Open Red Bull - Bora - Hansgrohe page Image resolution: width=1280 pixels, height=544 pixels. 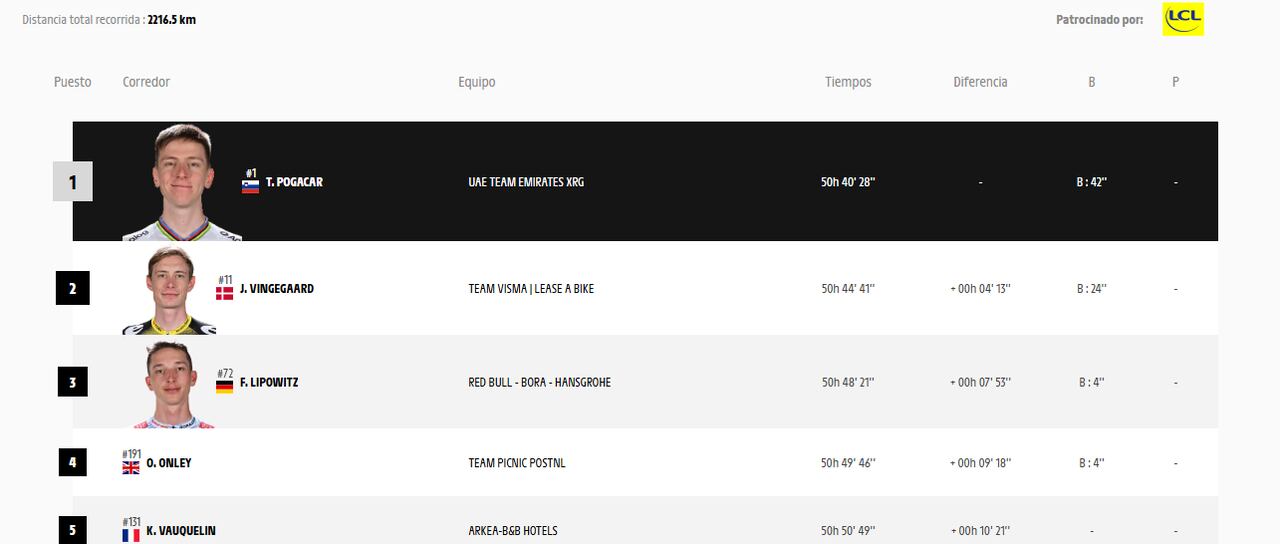(539, 382)
